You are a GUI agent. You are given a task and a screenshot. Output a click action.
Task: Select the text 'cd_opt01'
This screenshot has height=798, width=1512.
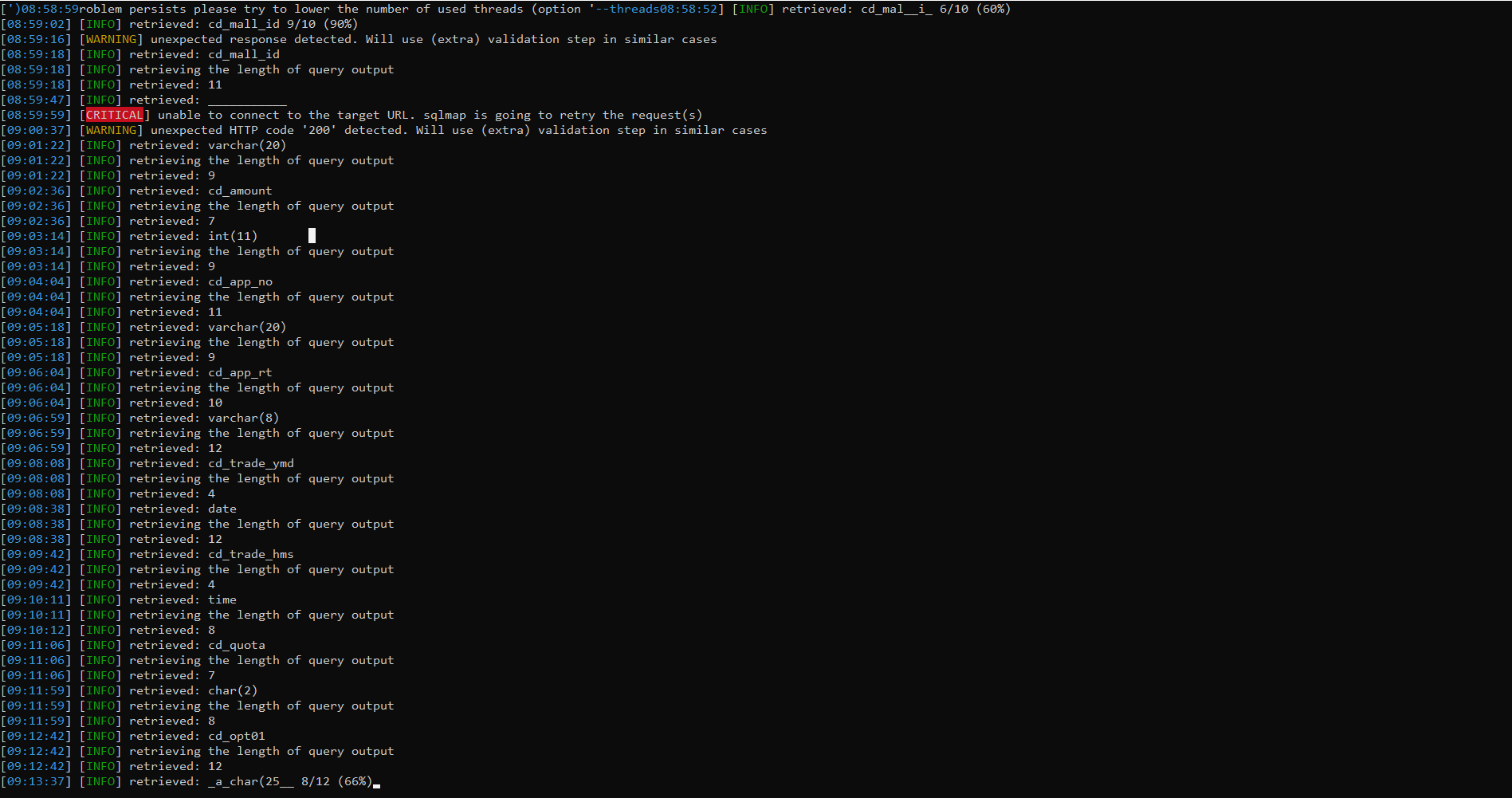pos(237,736)
